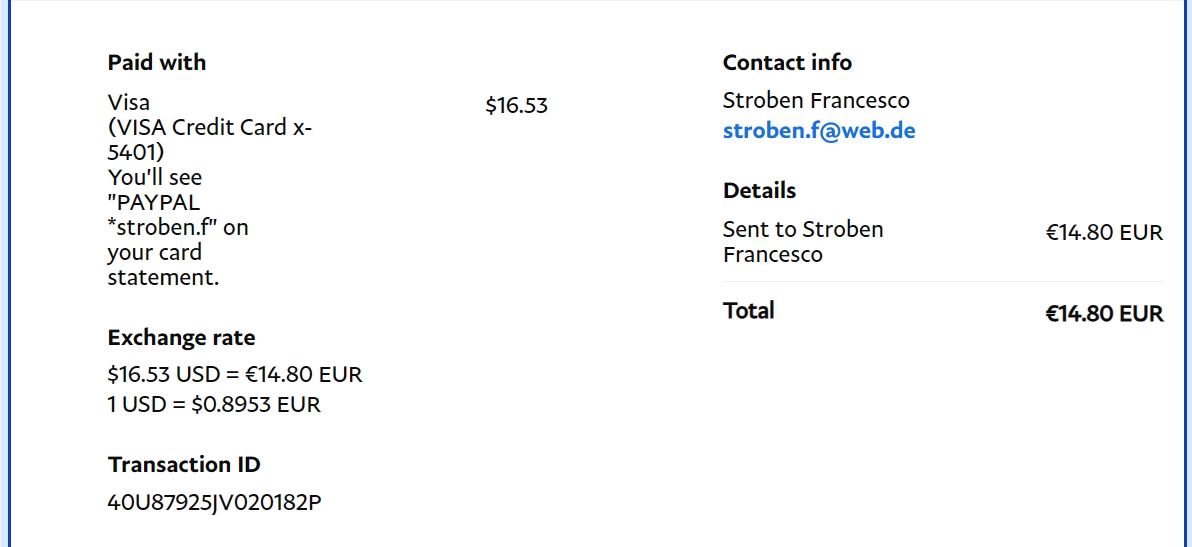
Task: Click the 'Visa' payment method text
Action: [129, 102]
